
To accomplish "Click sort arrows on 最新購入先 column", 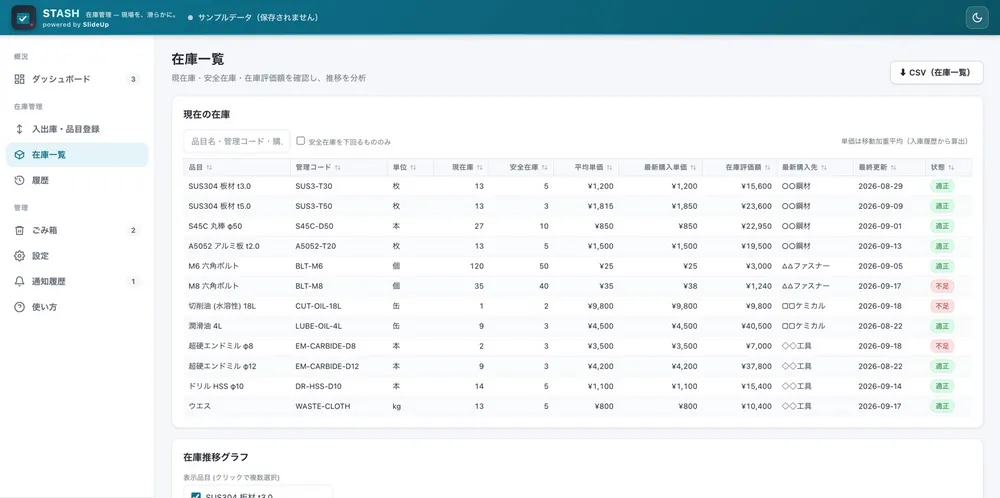I will click(x=824, y=167).
